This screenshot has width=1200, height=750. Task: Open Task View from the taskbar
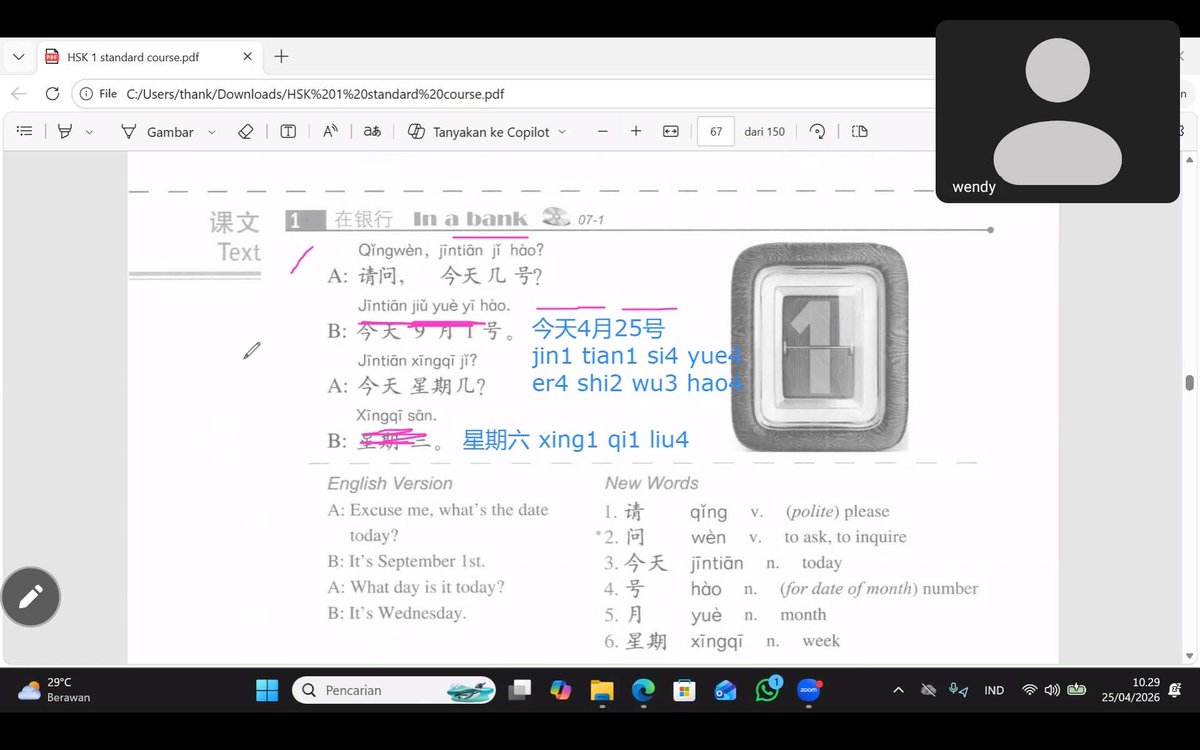click(519, 690)
